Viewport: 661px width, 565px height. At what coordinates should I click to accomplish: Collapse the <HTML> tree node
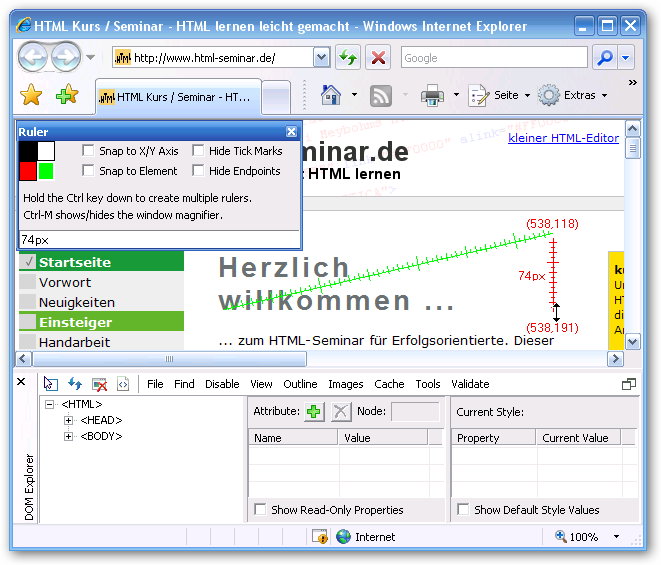(50, 404)
